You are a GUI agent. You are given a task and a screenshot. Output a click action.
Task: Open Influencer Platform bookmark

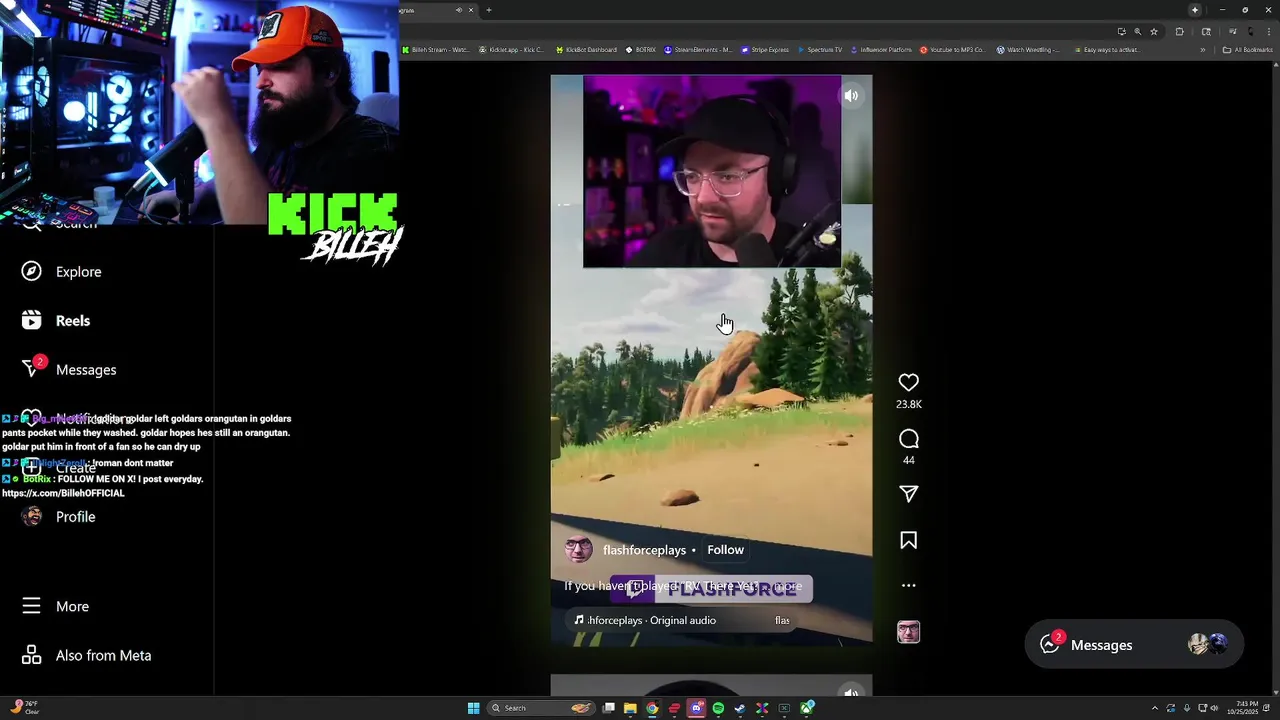(881, 49)
